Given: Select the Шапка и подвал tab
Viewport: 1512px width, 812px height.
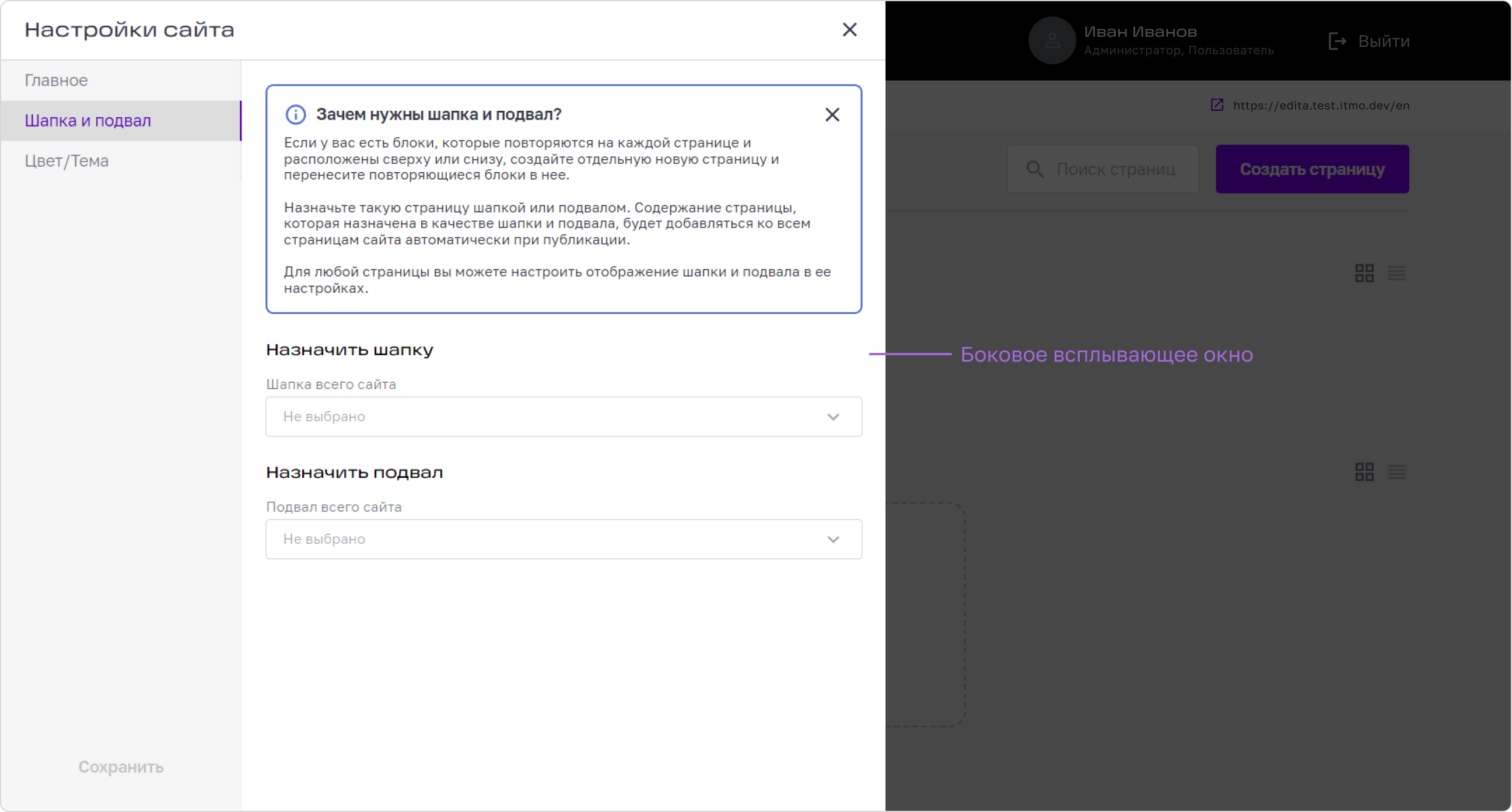Looking at the screenshot, I should 121,120.
